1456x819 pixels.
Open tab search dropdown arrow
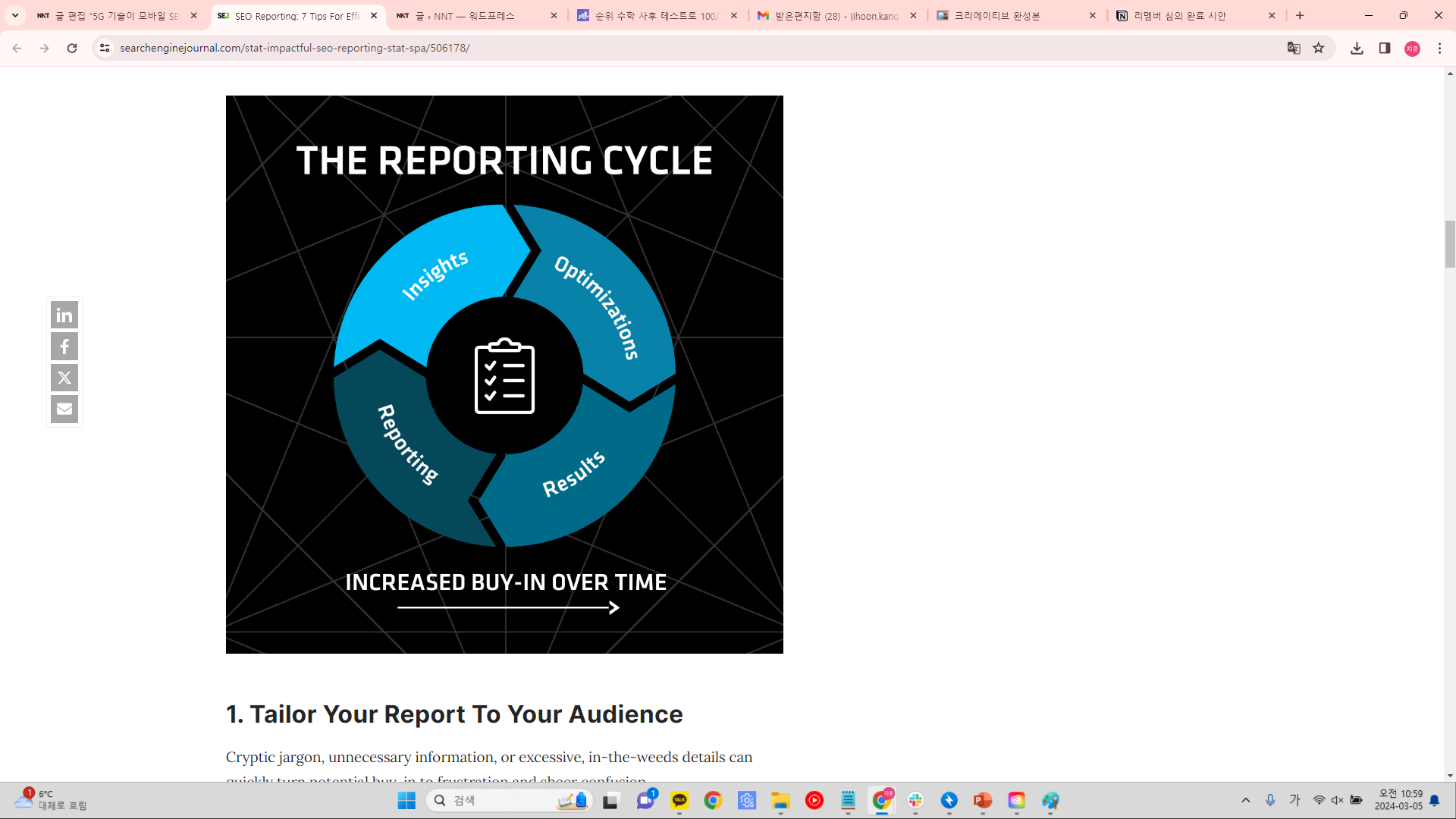pyautogui.click(x=14, y=15)
